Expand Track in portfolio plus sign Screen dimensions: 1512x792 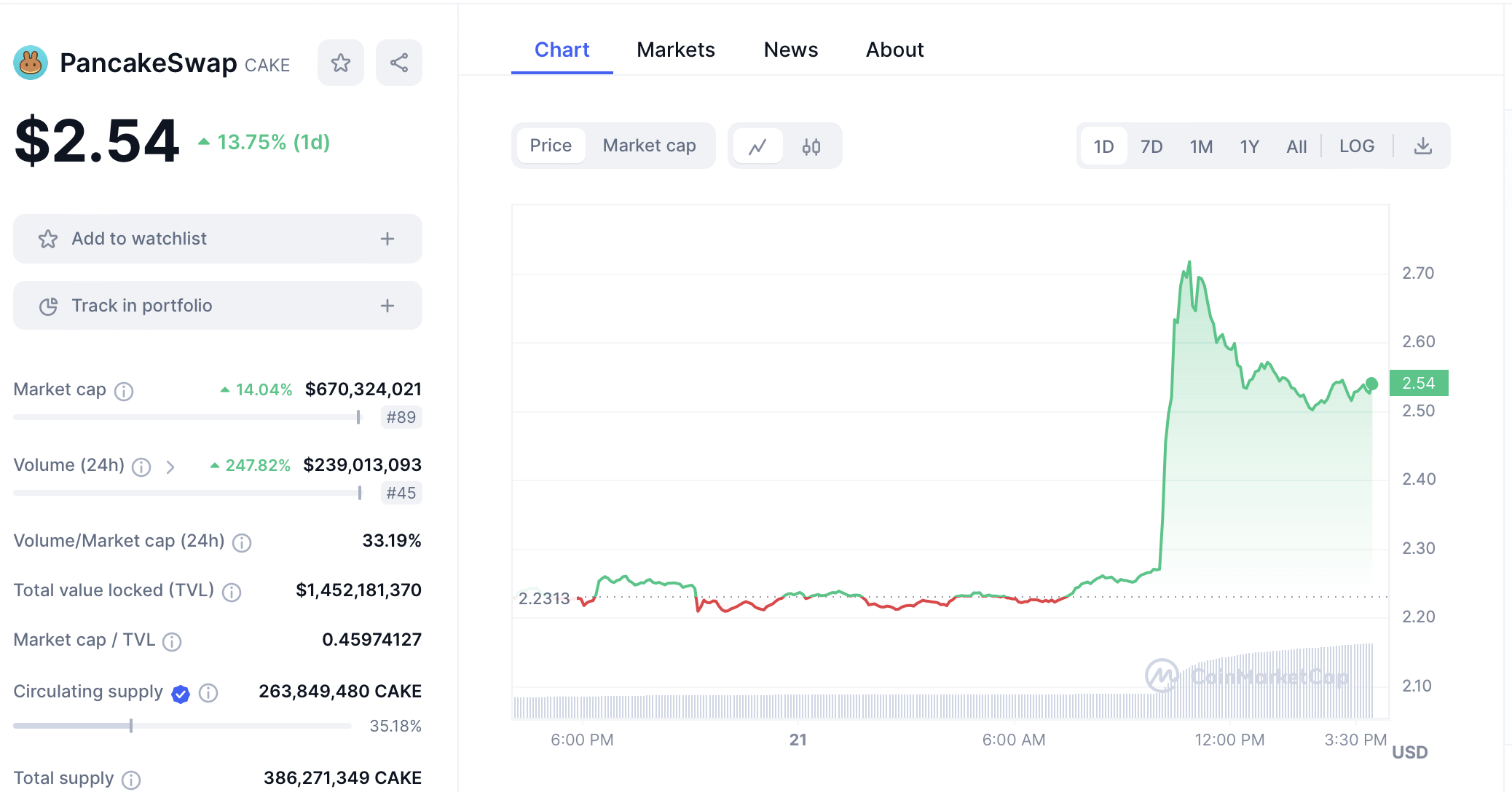coord(387,306)
